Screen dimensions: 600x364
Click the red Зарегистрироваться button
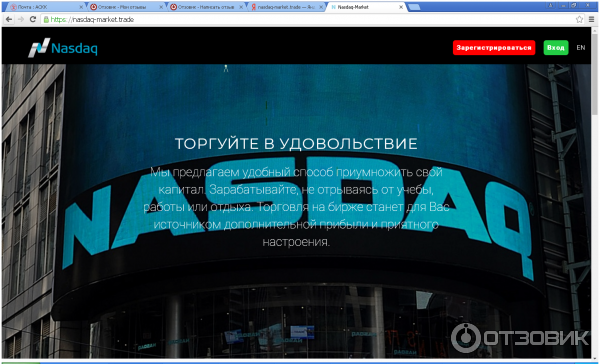pyautogui.click(x=494, y=48)
